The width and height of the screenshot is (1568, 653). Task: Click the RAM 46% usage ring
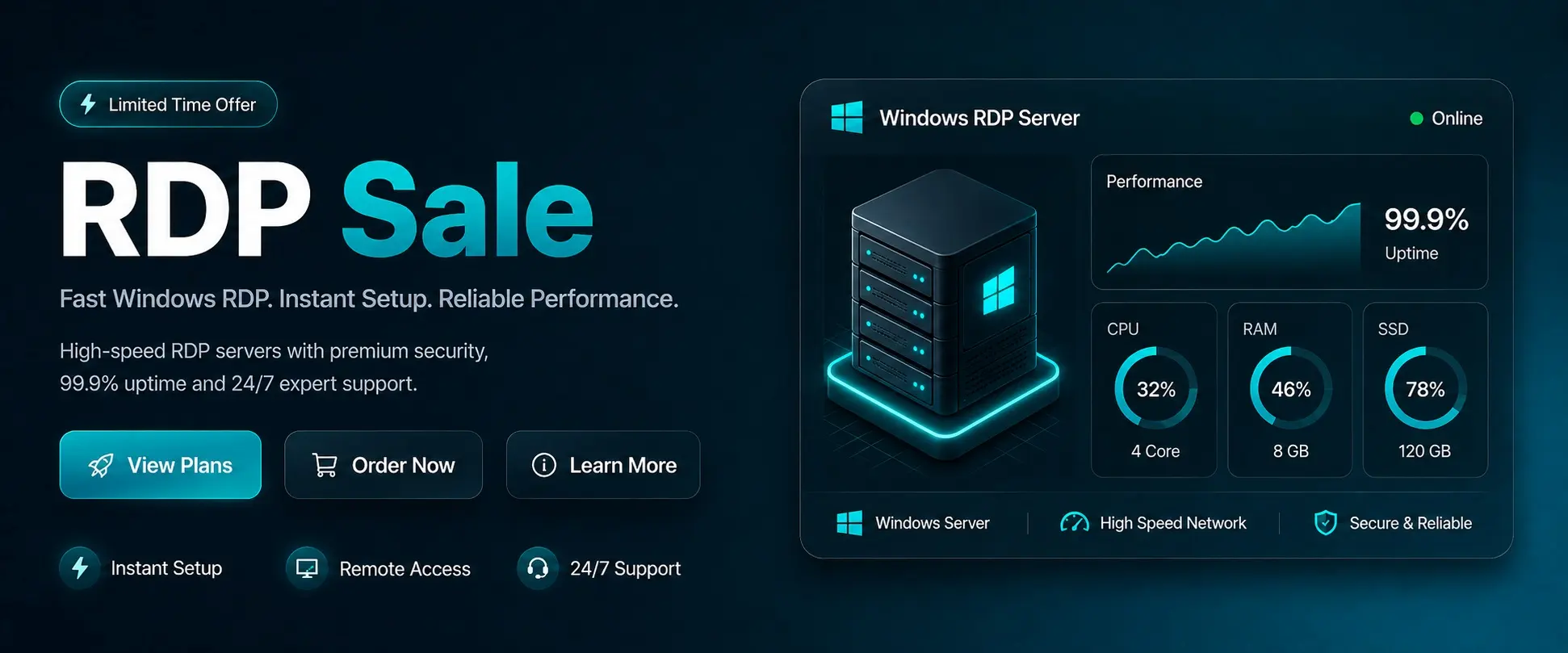click(1290, 389)
